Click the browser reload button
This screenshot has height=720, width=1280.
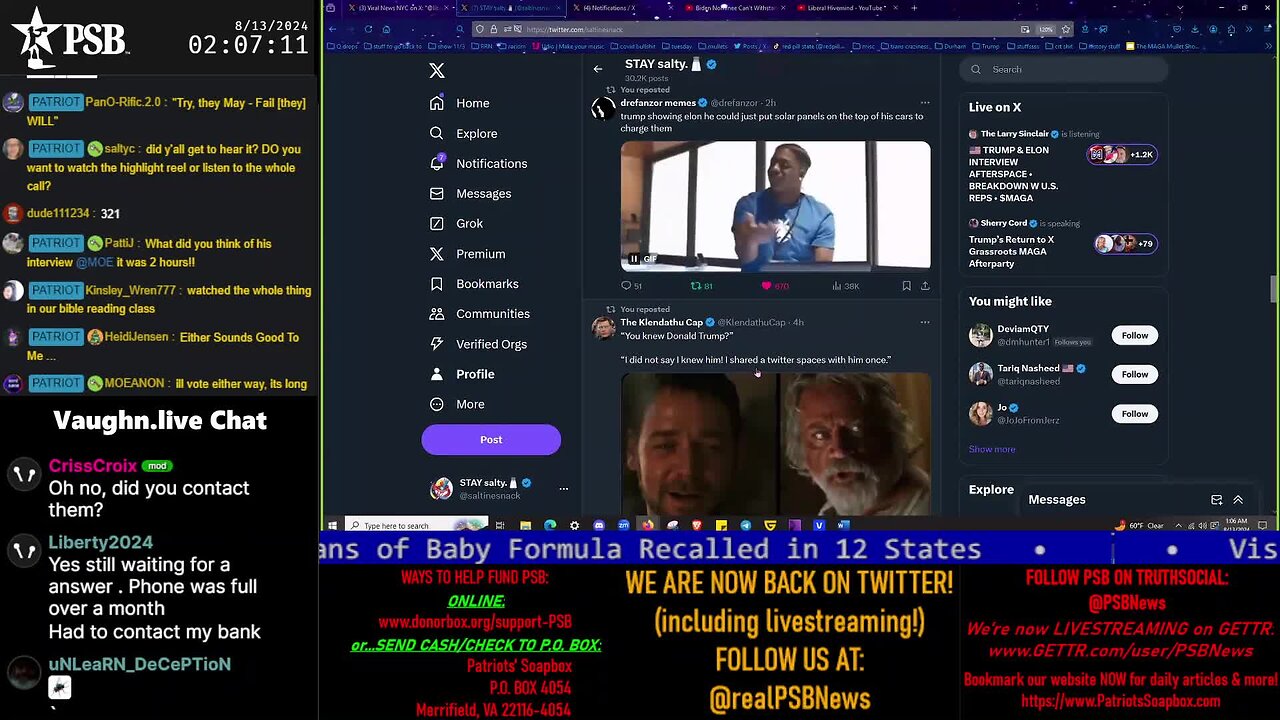368,29
